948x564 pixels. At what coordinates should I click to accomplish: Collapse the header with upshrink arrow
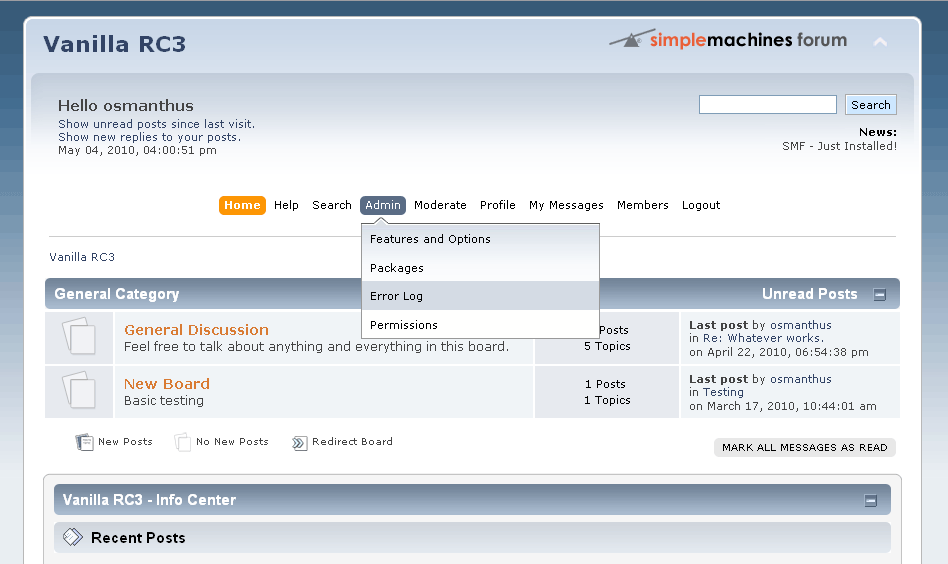(x=880, y=42)
